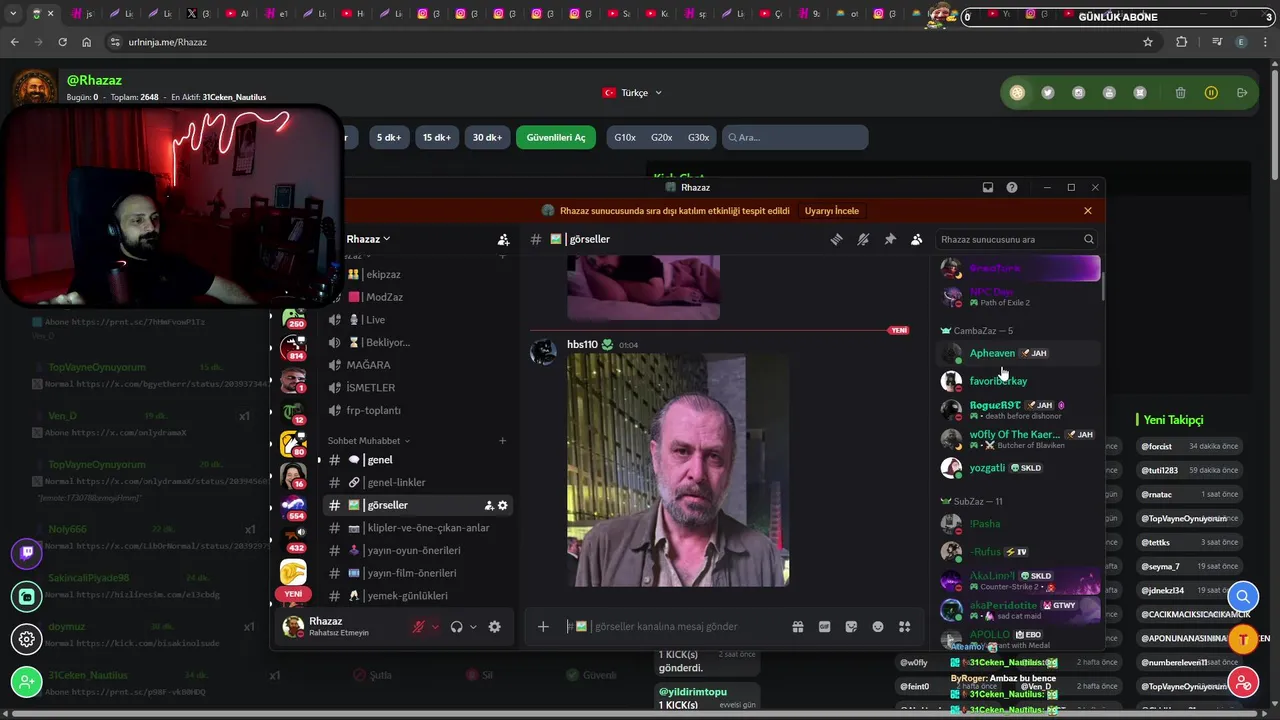Click the Discord inbox icon in title bar
This screenshot has width=1280, height=720.
(x=988, y=187)
